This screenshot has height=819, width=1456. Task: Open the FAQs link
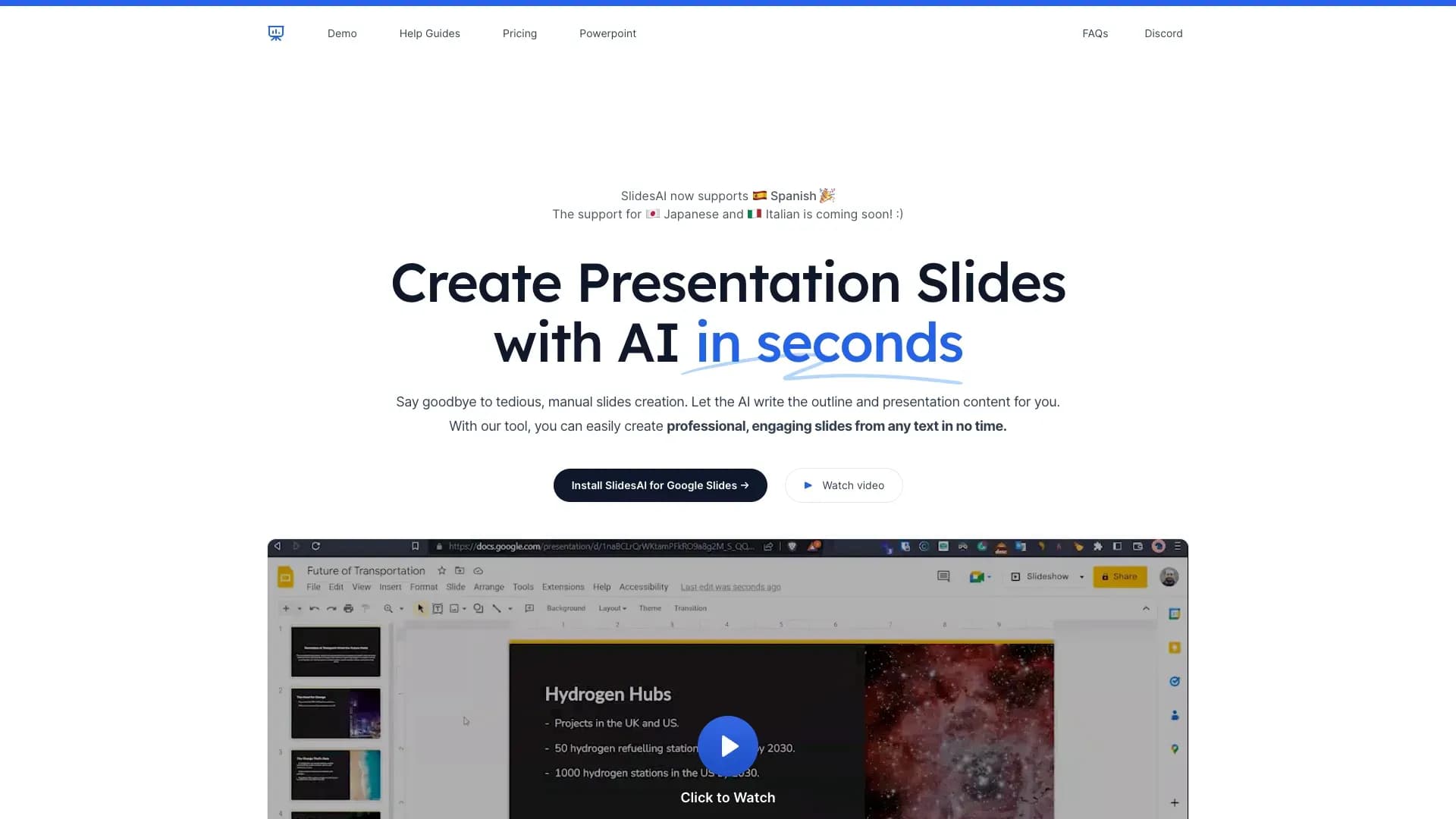(1095, 33)
